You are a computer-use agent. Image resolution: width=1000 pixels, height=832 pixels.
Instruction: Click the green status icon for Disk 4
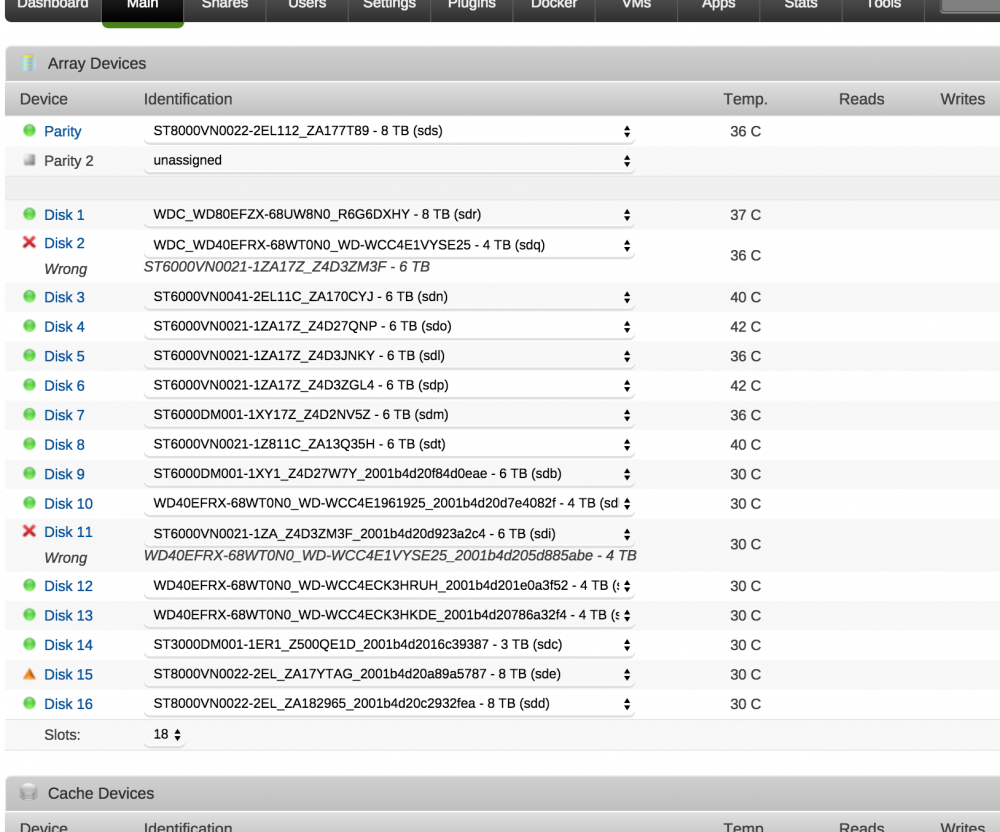(29, 326)
